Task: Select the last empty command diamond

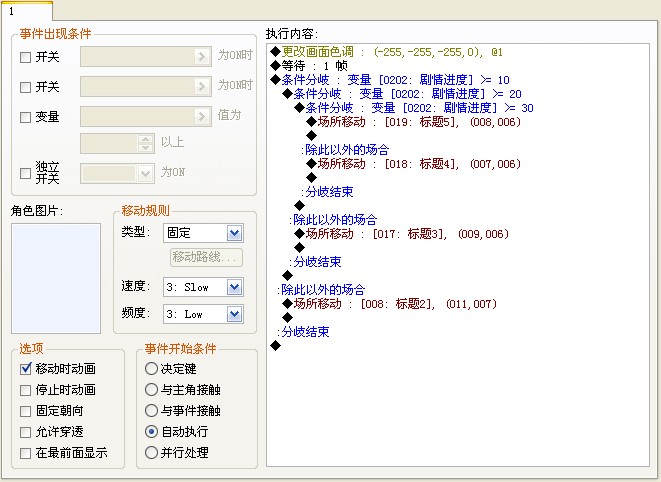Action: pyautogui.click(x=276, y=346)
